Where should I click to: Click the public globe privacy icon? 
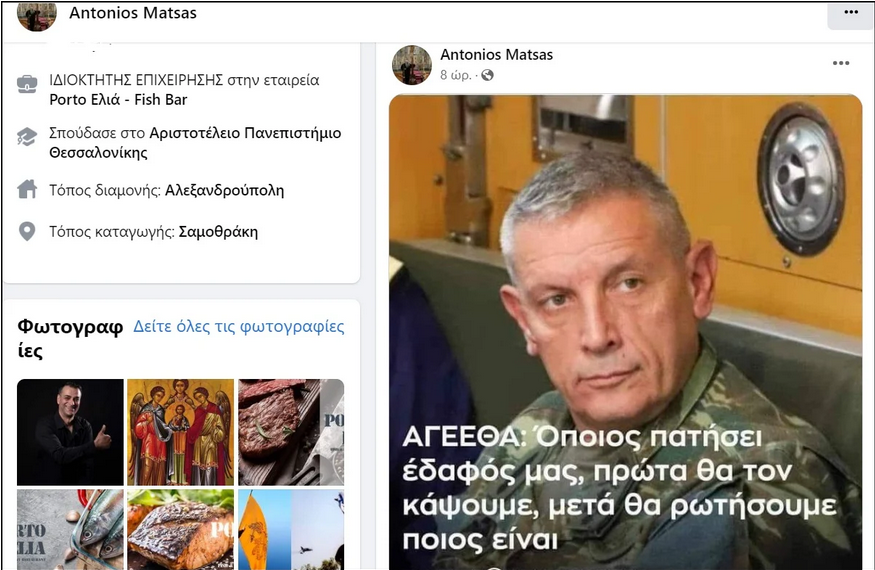point(487,75)
